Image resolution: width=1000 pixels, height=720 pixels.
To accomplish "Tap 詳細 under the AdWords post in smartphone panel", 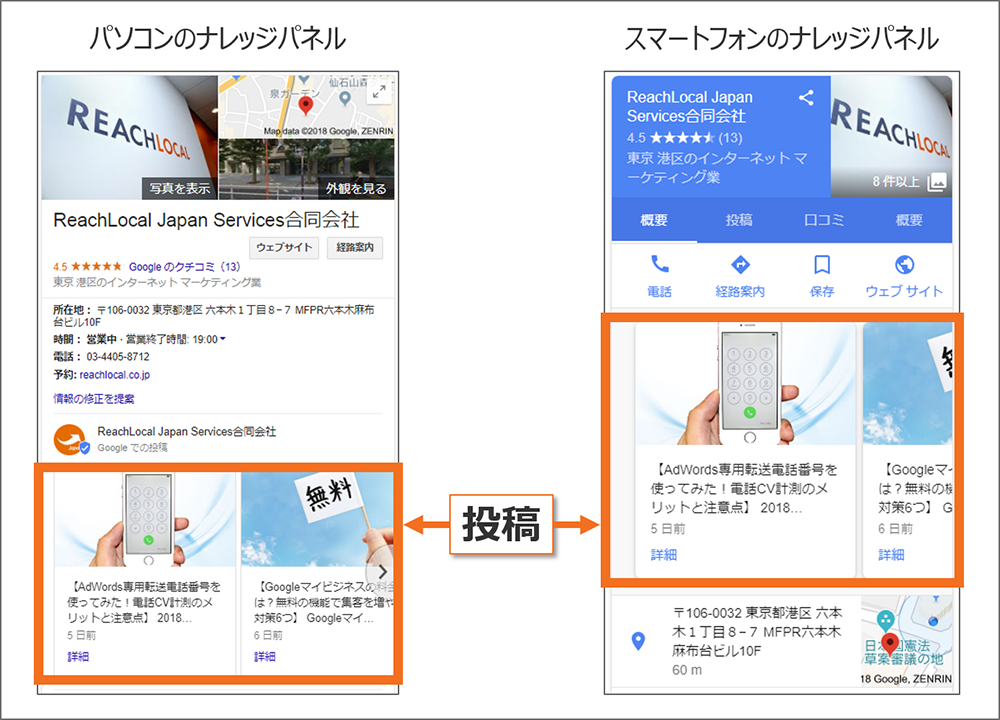I will click(x=664, y=554).
